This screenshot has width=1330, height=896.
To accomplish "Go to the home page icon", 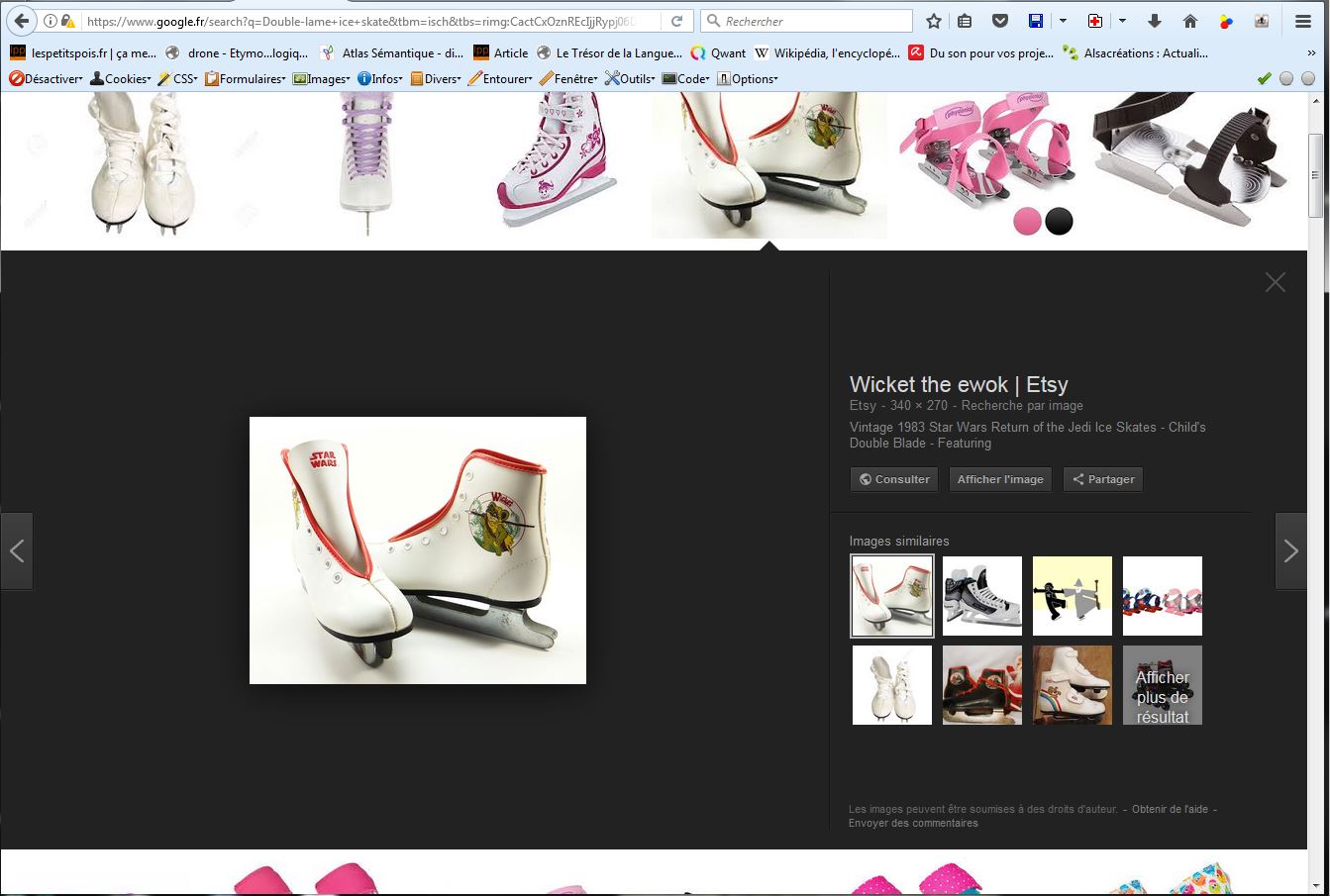I will pos(1190,21).
